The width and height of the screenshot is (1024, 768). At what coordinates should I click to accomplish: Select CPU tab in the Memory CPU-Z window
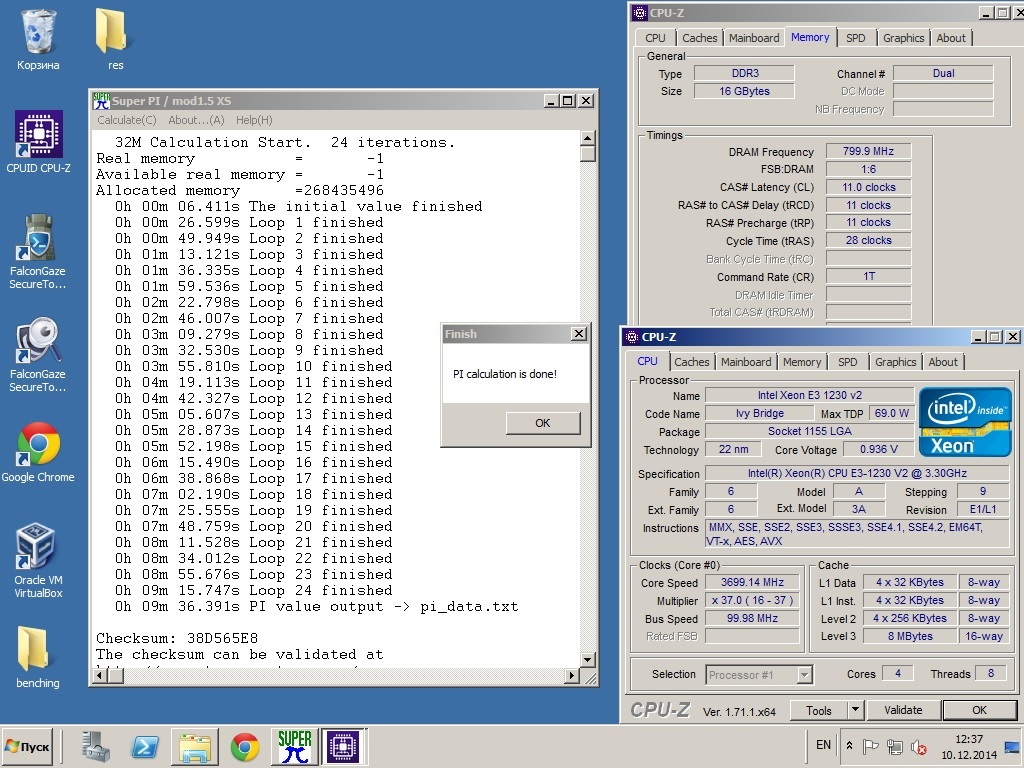click(x=655, y=38)
